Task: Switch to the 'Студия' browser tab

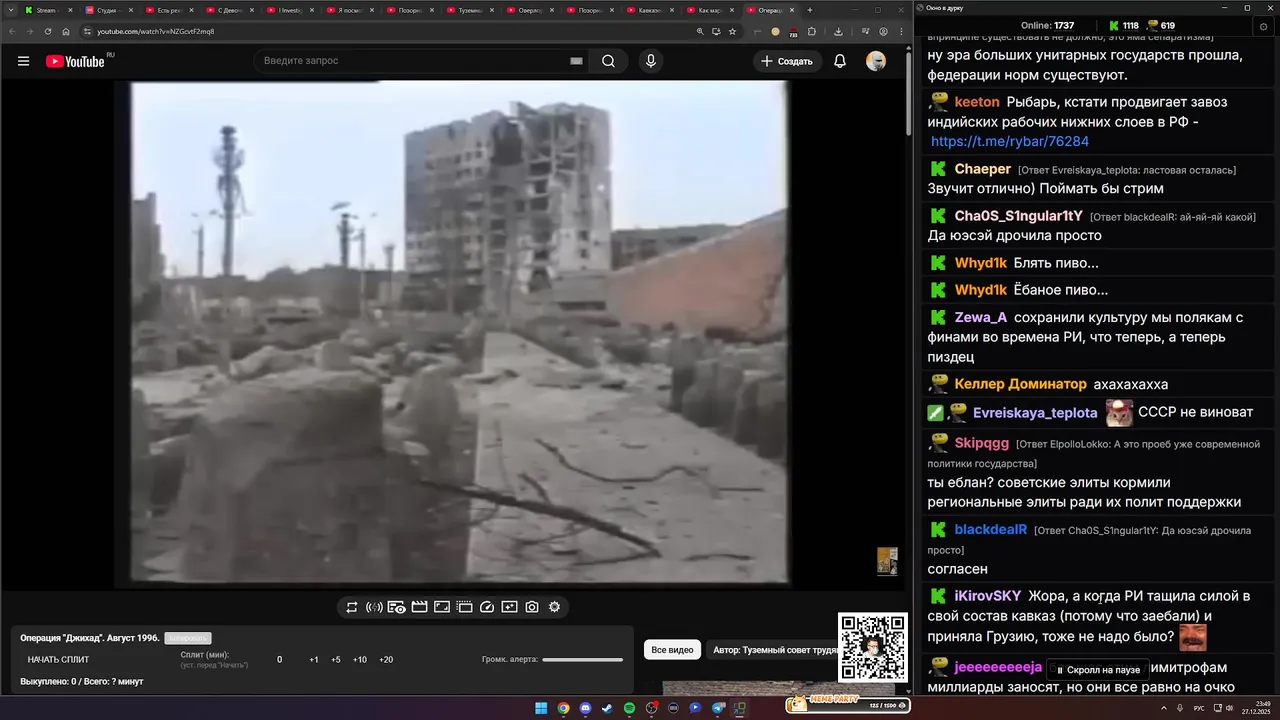Action: [108, 10]
